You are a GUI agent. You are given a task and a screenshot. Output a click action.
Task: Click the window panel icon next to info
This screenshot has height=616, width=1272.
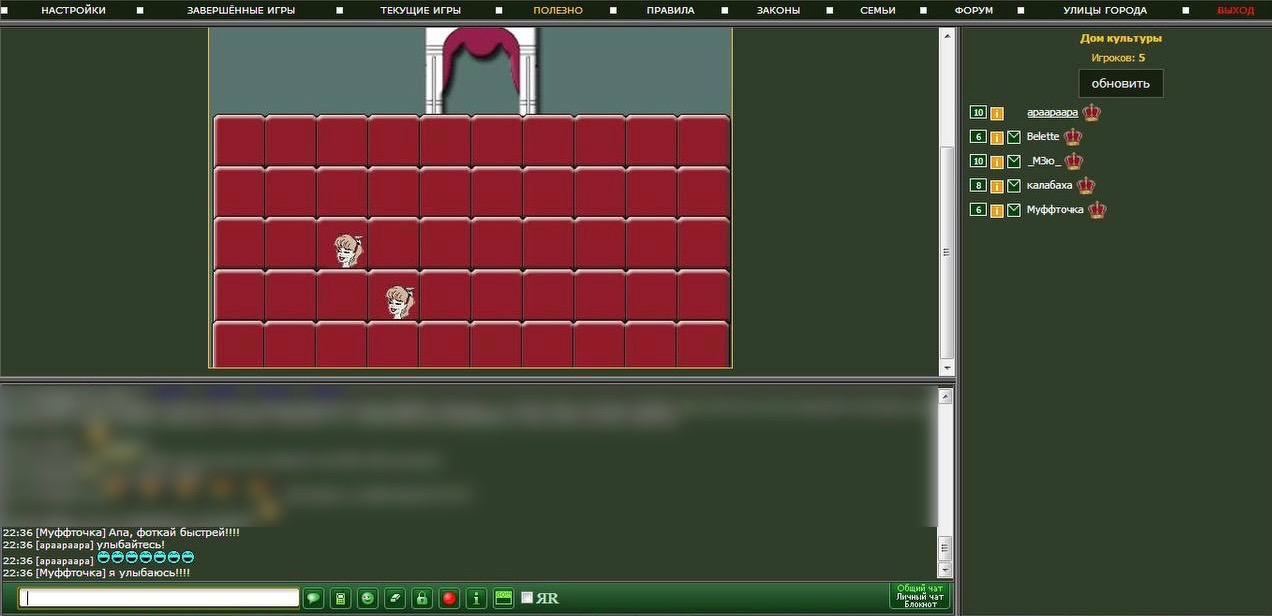[503, 598]
